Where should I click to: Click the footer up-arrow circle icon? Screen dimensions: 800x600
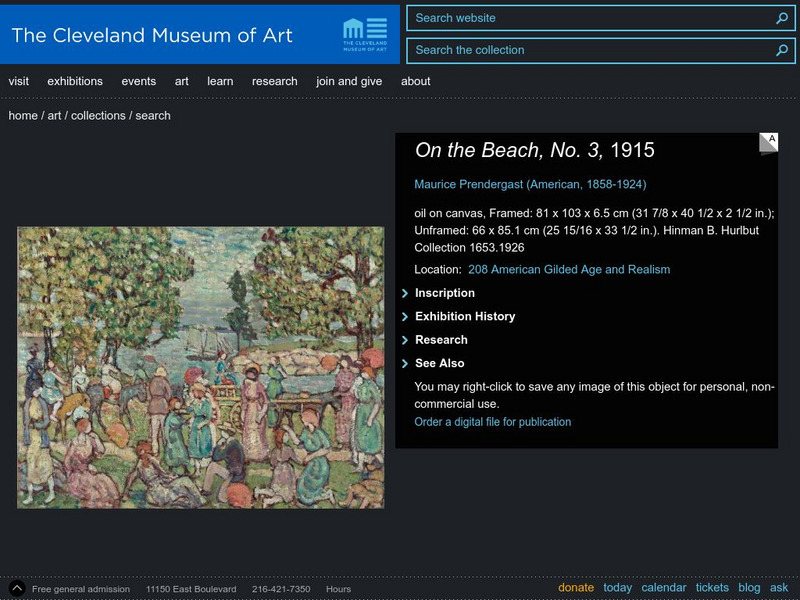[17, 588]
